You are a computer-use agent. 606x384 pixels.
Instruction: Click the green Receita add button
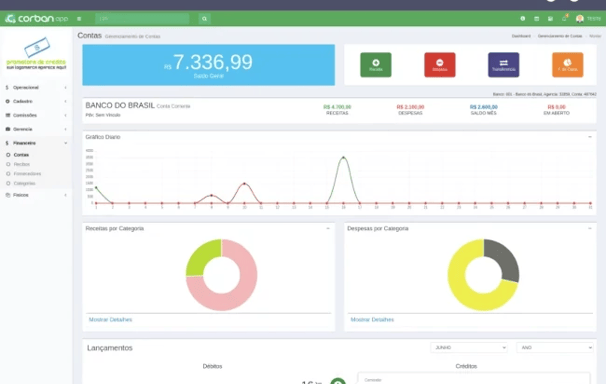(376, 65)
